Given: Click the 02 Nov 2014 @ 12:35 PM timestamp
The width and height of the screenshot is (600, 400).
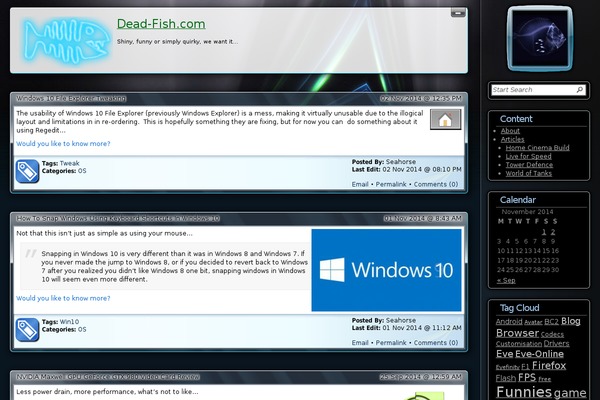Looking at the screenshot, I should 421,98.
